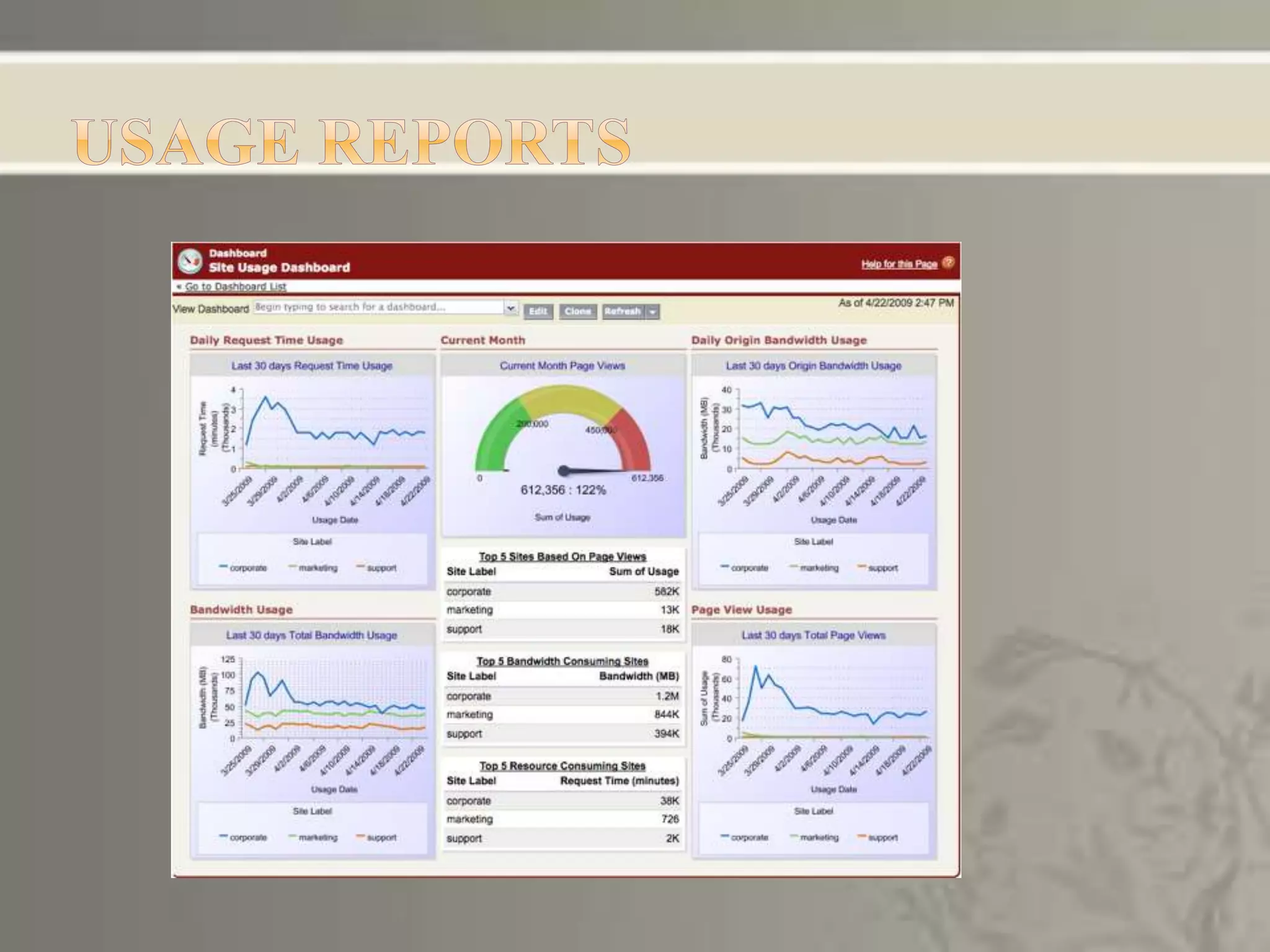Click marketing row with 726 request time
Screen dimensions: 1270x952
(562, 819)
